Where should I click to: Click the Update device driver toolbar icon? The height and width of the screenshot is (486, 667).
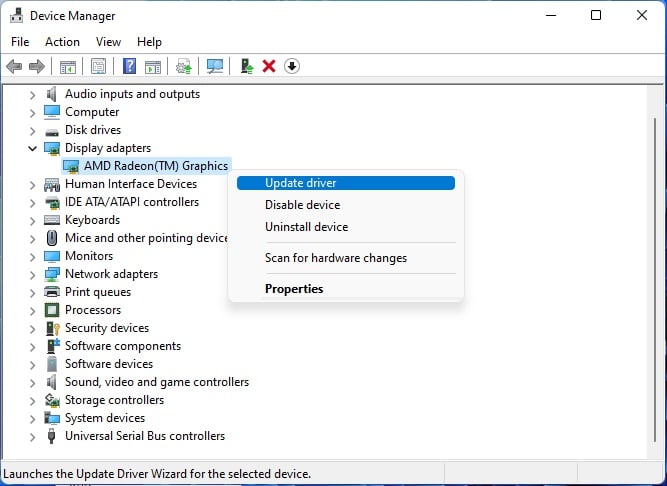pos(184,66)
